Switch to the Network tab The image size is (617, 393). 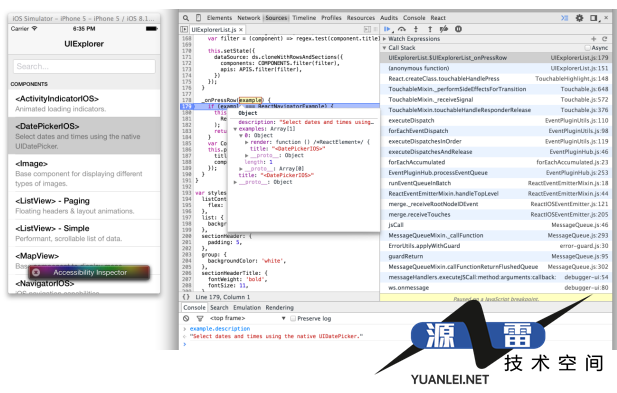tap(249, 18)
